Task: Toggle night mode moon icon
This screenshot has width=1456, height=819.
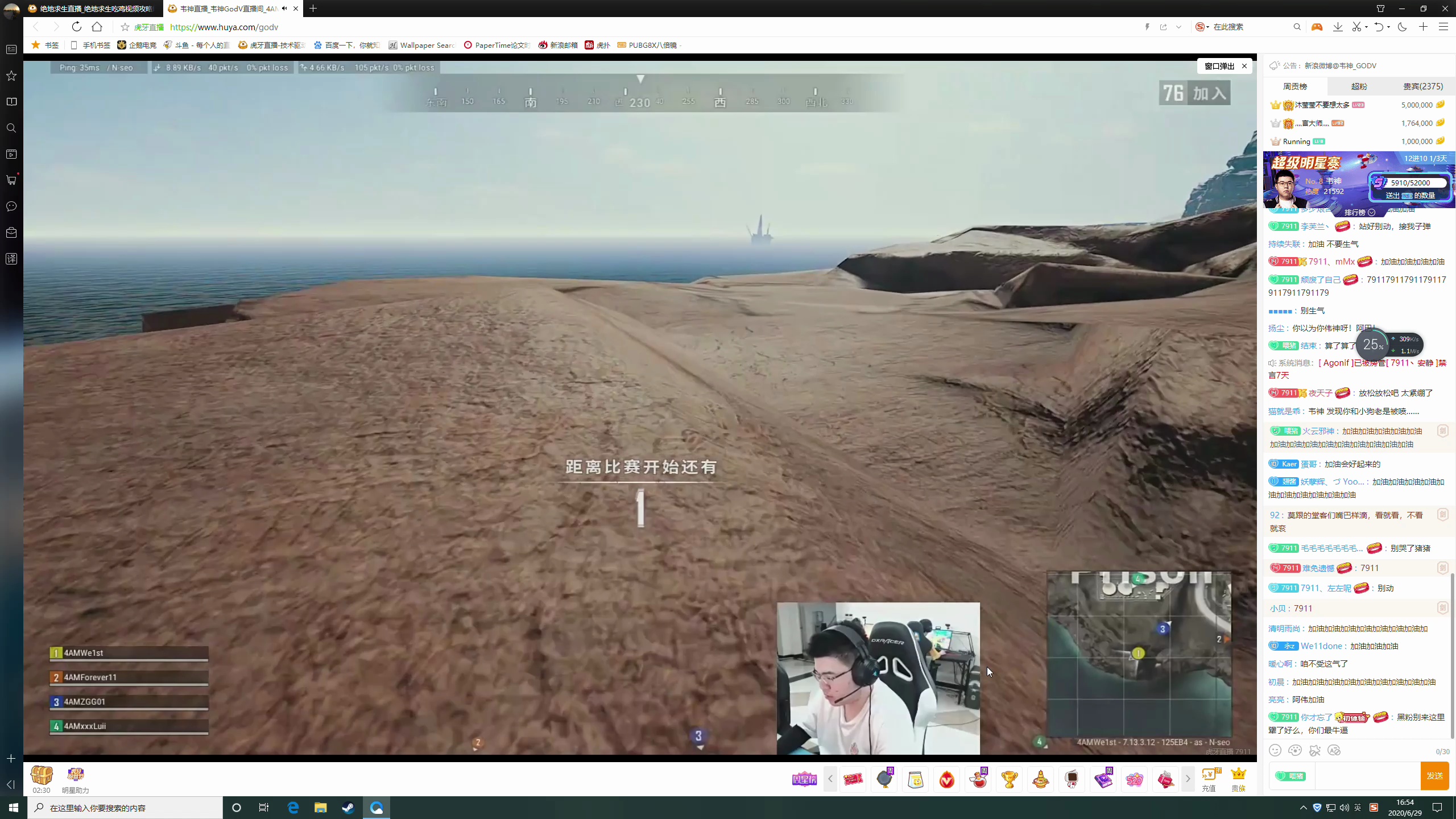Action: click(1402, 27)
